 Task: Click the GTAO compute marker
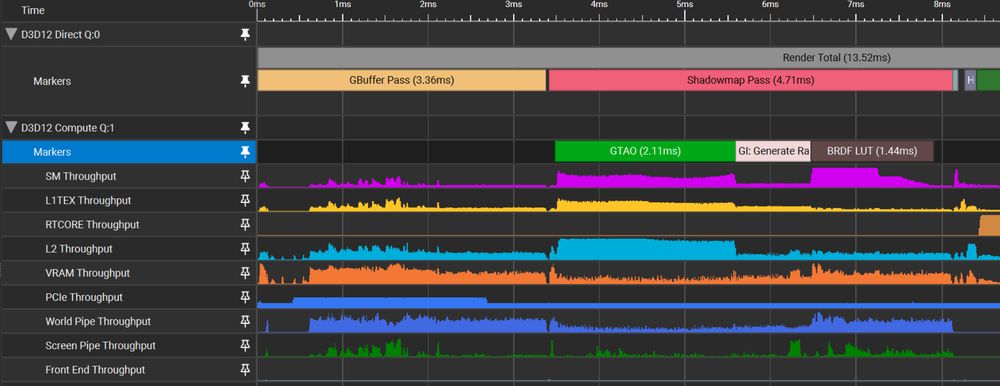pos(645,151)
